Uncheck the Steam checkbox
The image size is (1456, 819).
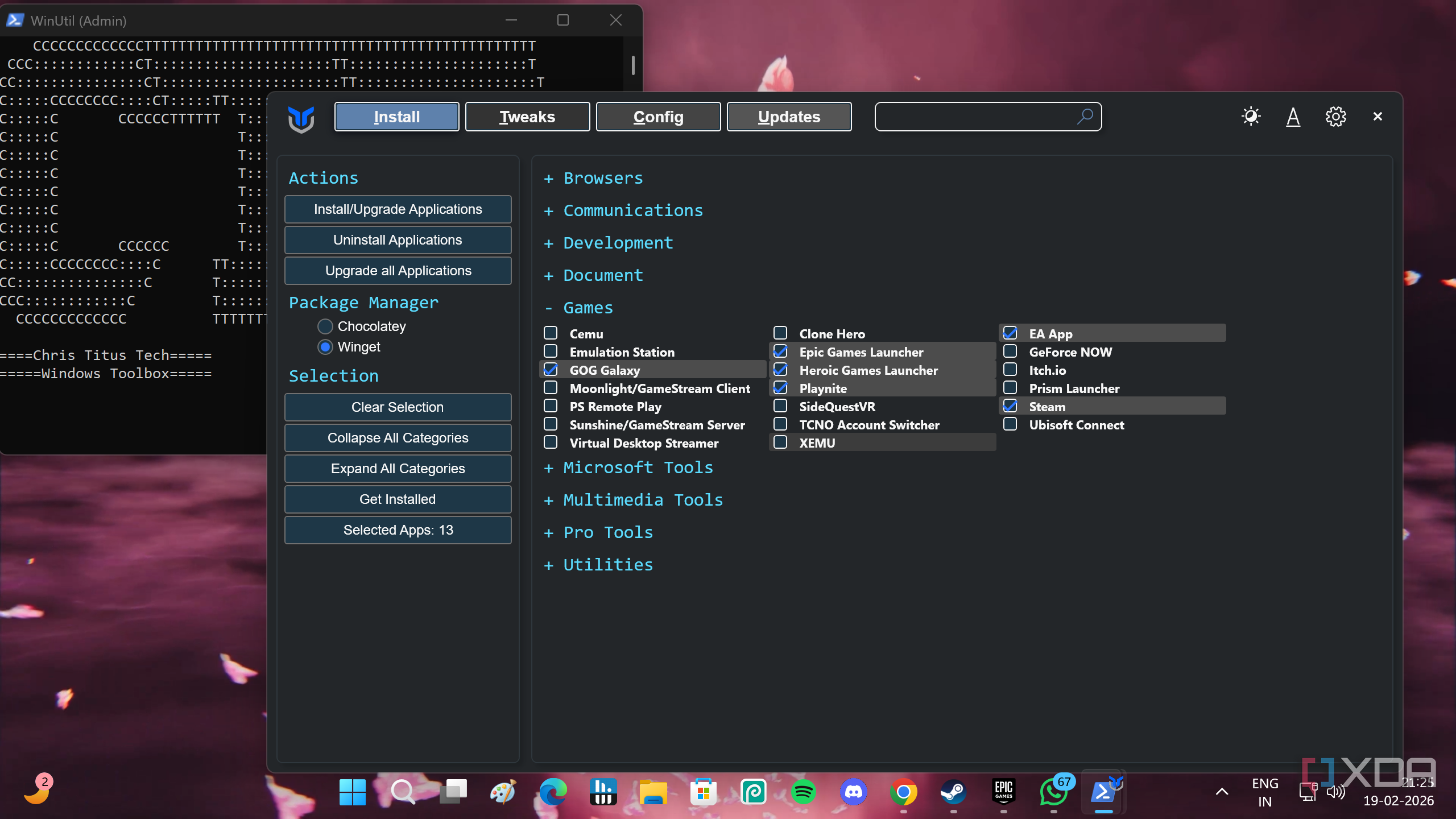1010,406
